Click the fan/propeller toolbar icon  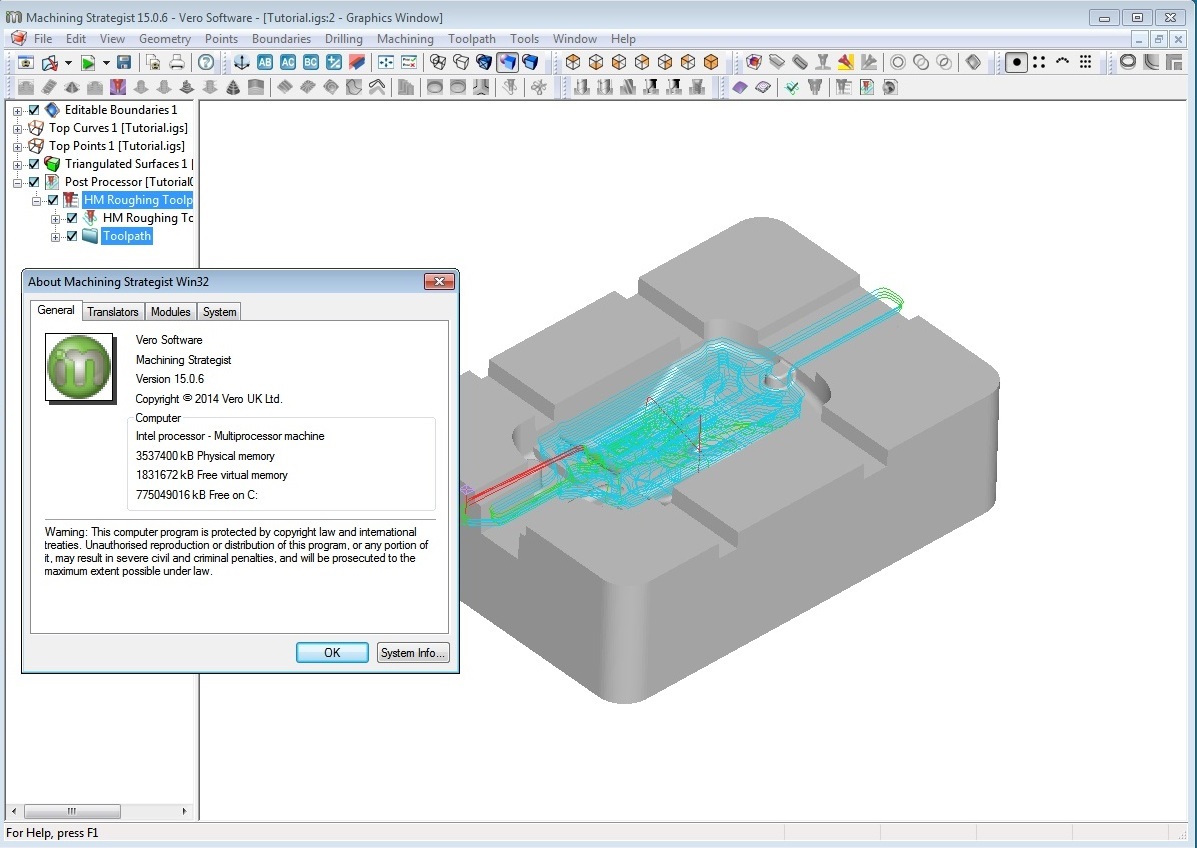538,88
